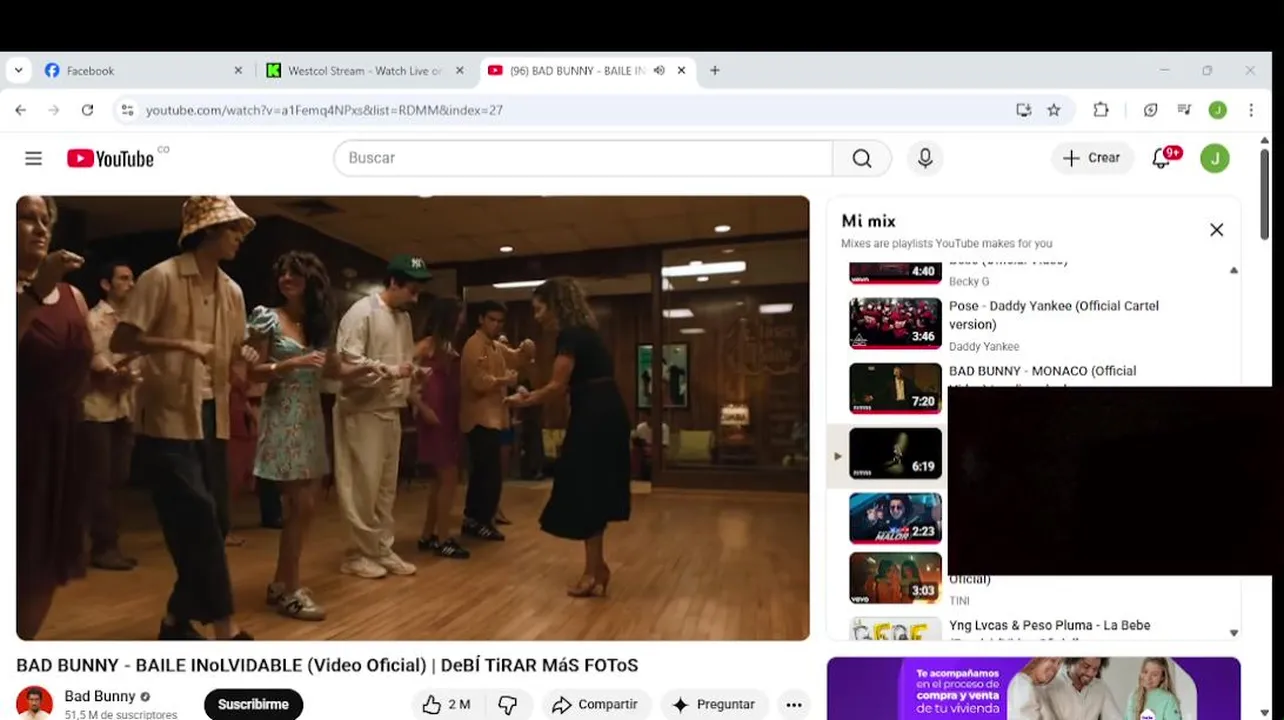Open the green J account avatar on YouTube
Image resolution: width=1284 pixels, height=720 pixels.
click(x=1215, y=158)
